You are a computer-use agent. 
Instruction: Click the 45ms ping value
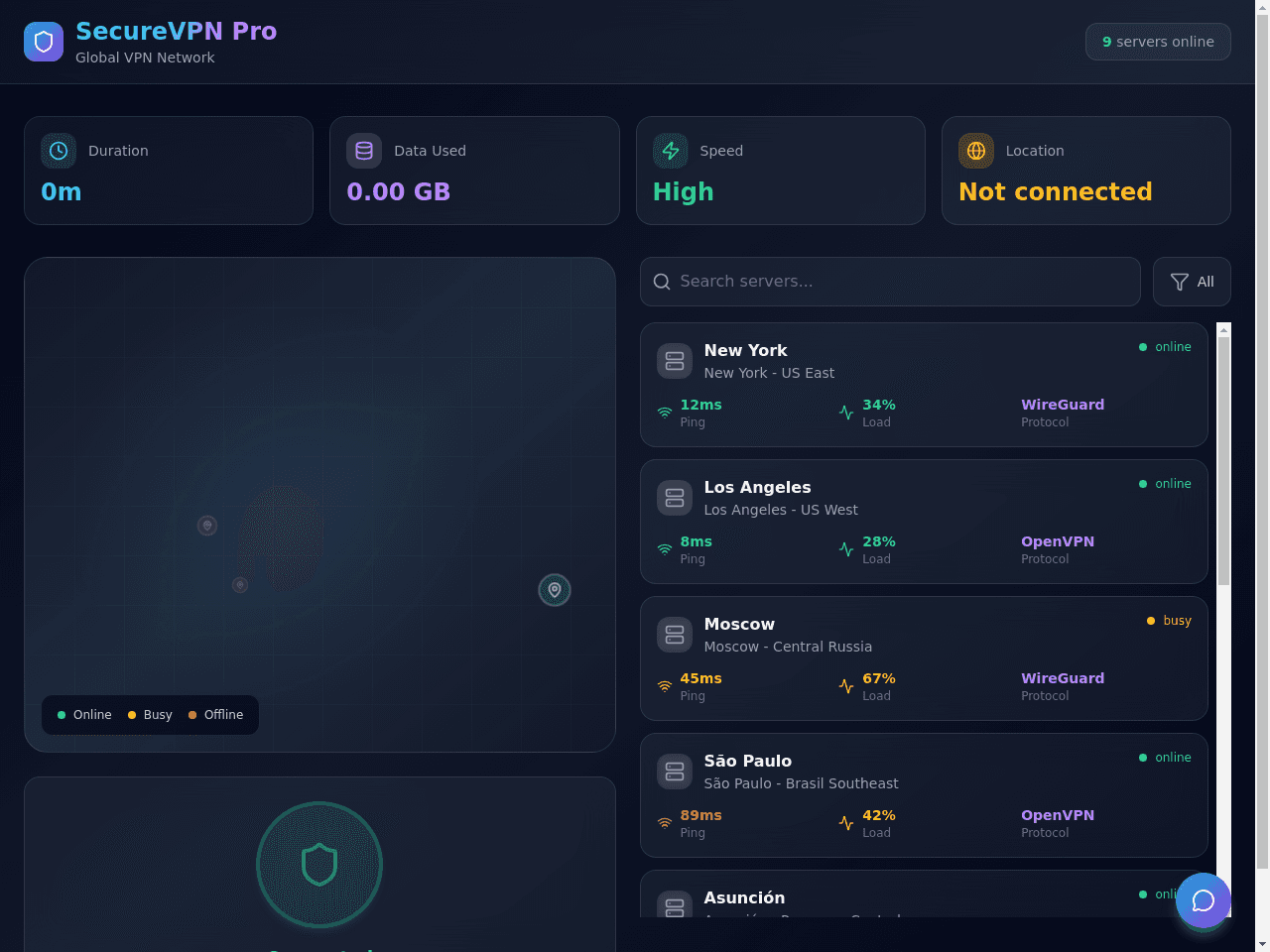pyautogui.click(x=700, y=678)
